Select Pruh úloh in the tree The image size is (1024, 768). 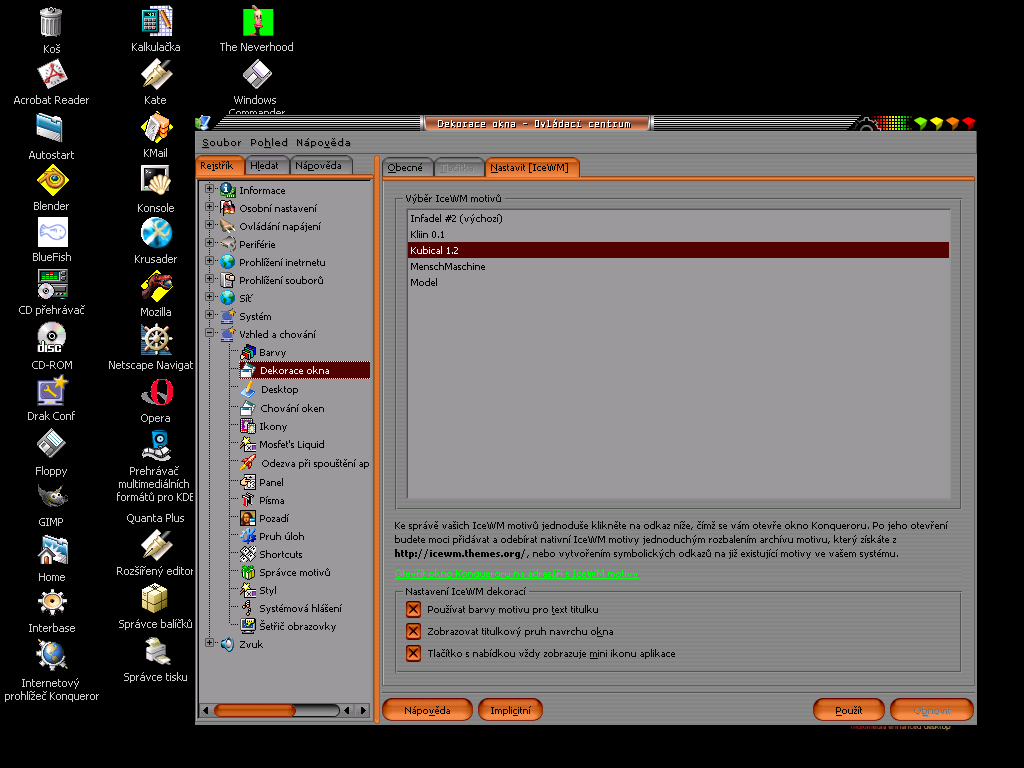click(281, 536)
